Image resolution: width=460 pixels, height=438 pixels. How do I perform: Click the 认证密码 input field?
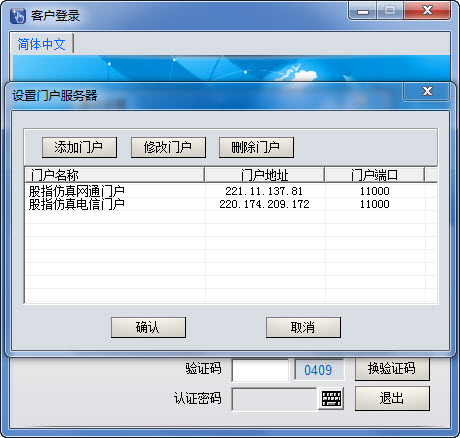pos(274,399)
